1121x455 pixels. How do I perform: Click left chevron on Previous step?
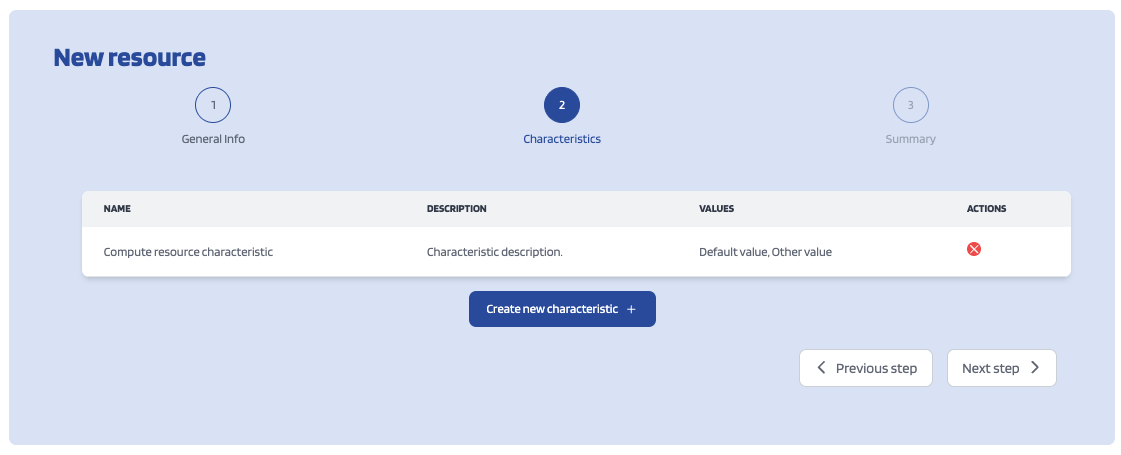point(822,368)
